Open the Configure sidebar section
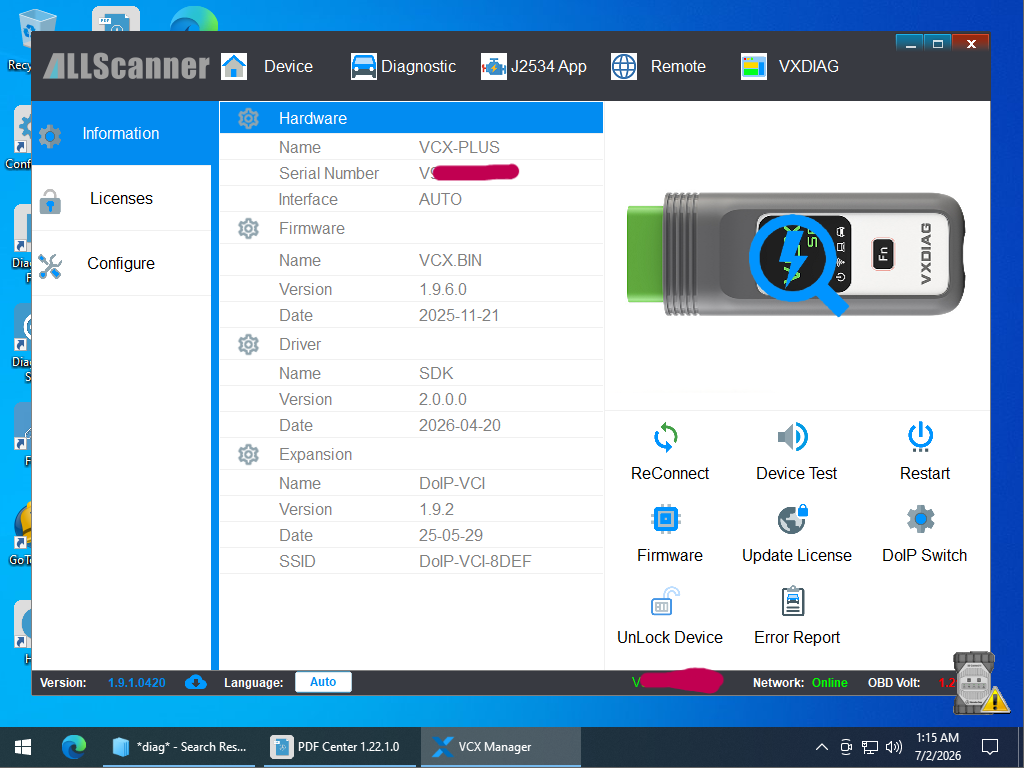Image resolution: width=1024 pixels, height=768 pixels. pyautogui.click(x=121, y=263)
